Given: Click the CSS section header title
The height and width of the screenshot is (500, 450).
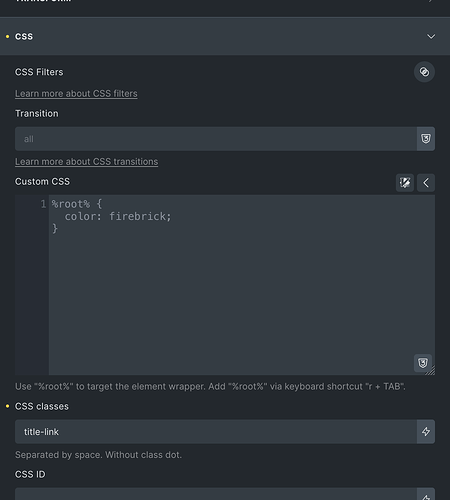Looking at the screenshot, I should (x=24, y=36).
